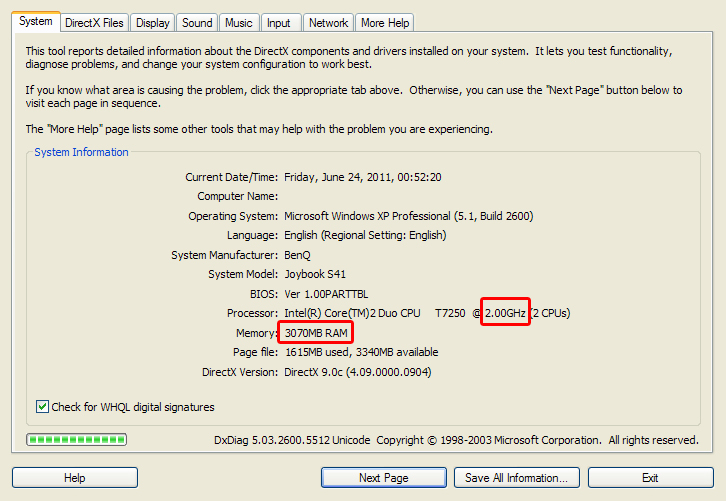Click the Operating System value text
Screen dimensions: 726x501
[x=408, y=216]
